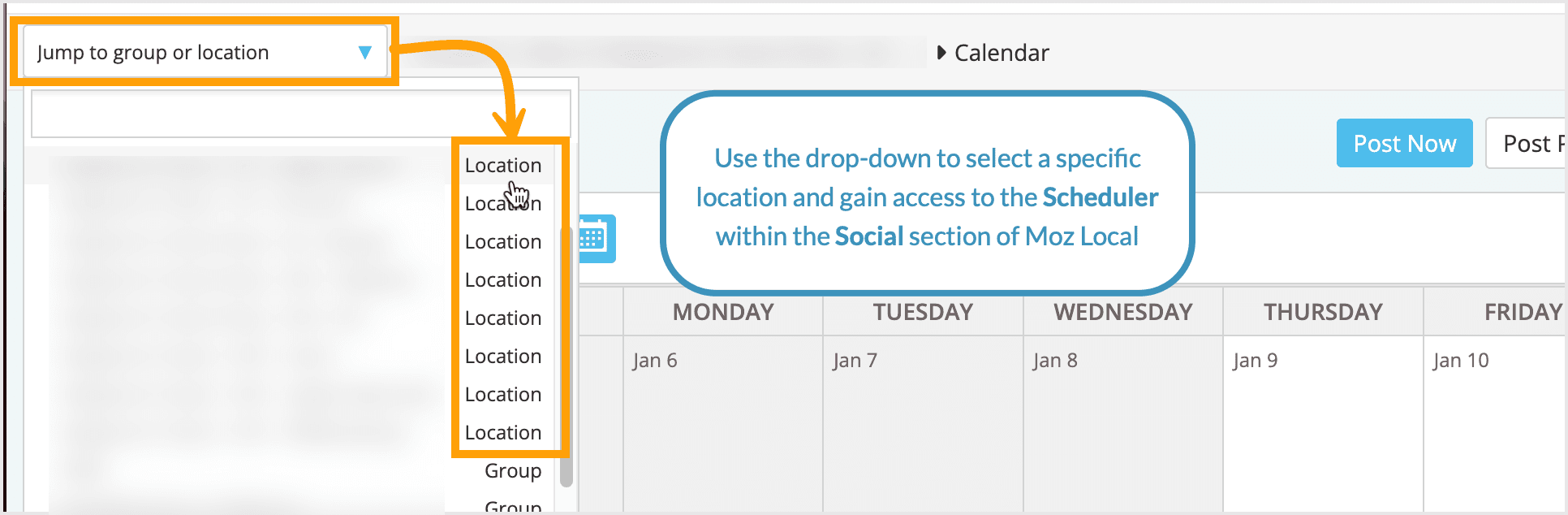Click the blue calendar scheduler icon

598,238
